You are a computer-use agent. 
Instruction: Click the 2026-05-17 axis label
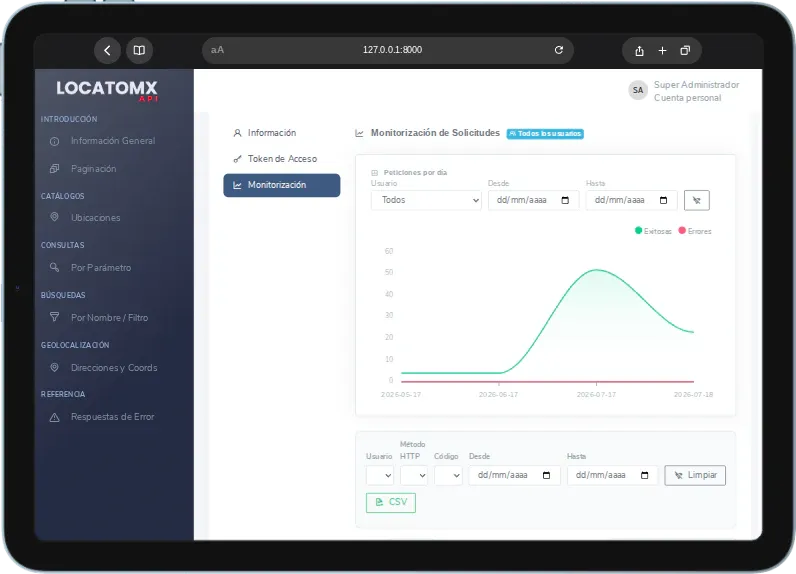point(401,394)
